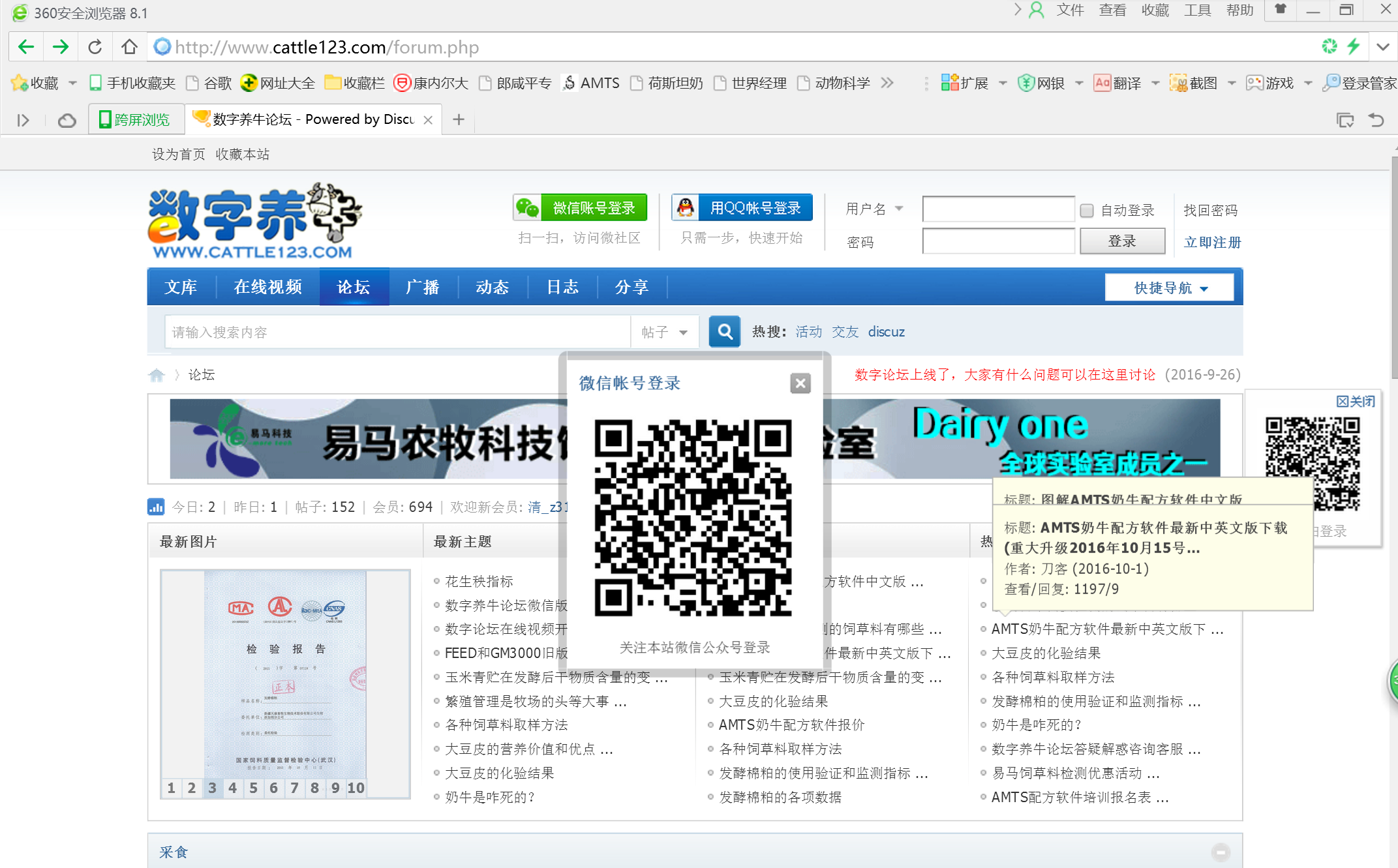Screen dimensions: 1398x868
Task: Open the browser home page icon
Action: click(x=129, y=47)
